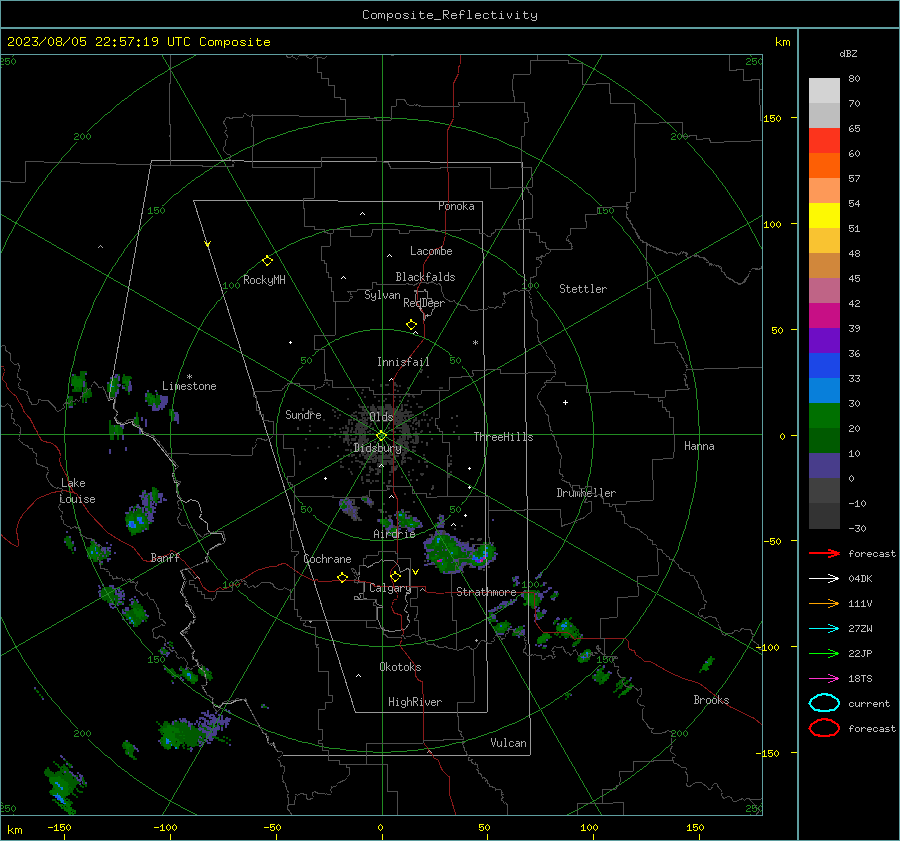Viewport: 900px width, 841px height.
Task: Click the cyan current ellipse legend symbol
Action: pyautogui.click(x=824, y=703)
